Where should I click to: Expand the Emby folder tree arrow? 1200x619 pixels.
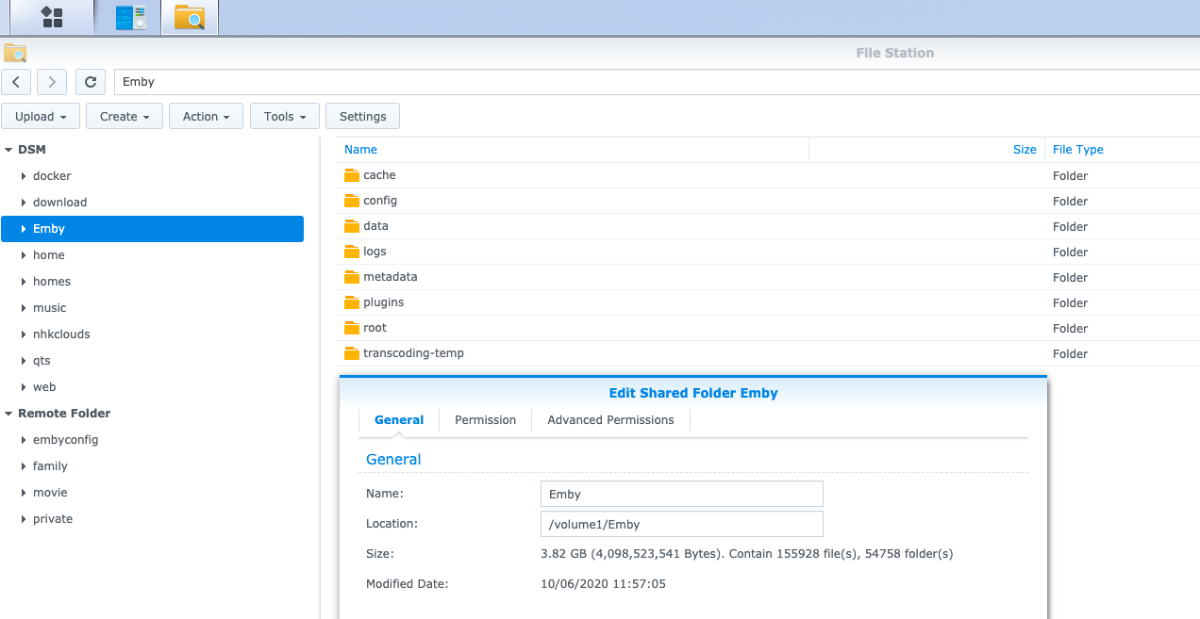(23, 229)
